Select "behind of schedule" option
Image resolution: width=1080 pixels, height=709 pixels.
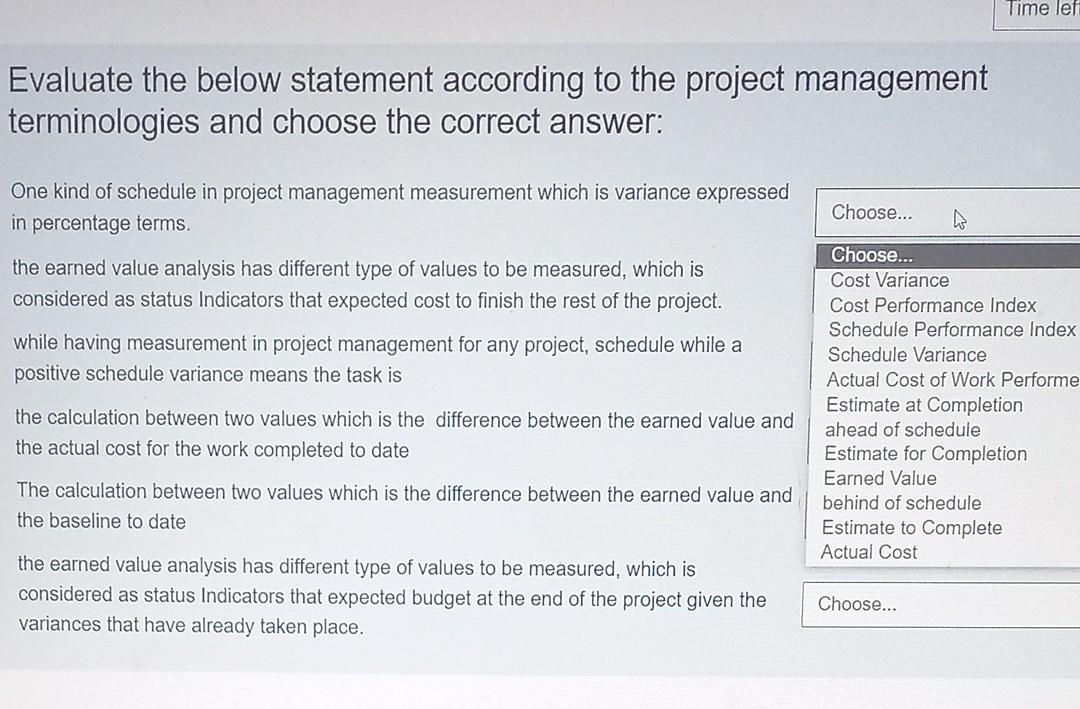coord(901,503)
